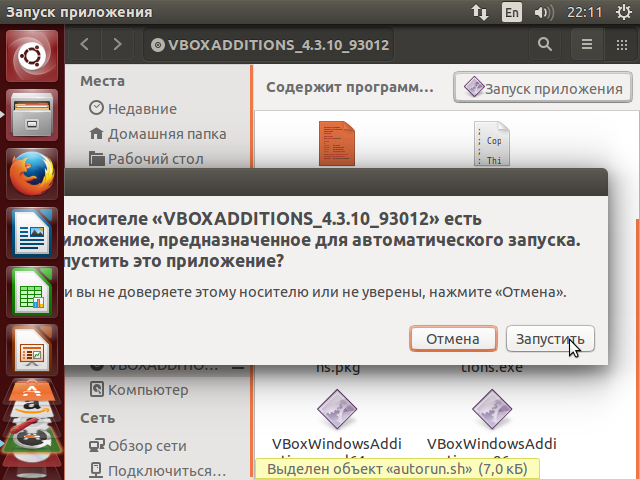Go forward with the right arrow button

click(x=118, y=44)
